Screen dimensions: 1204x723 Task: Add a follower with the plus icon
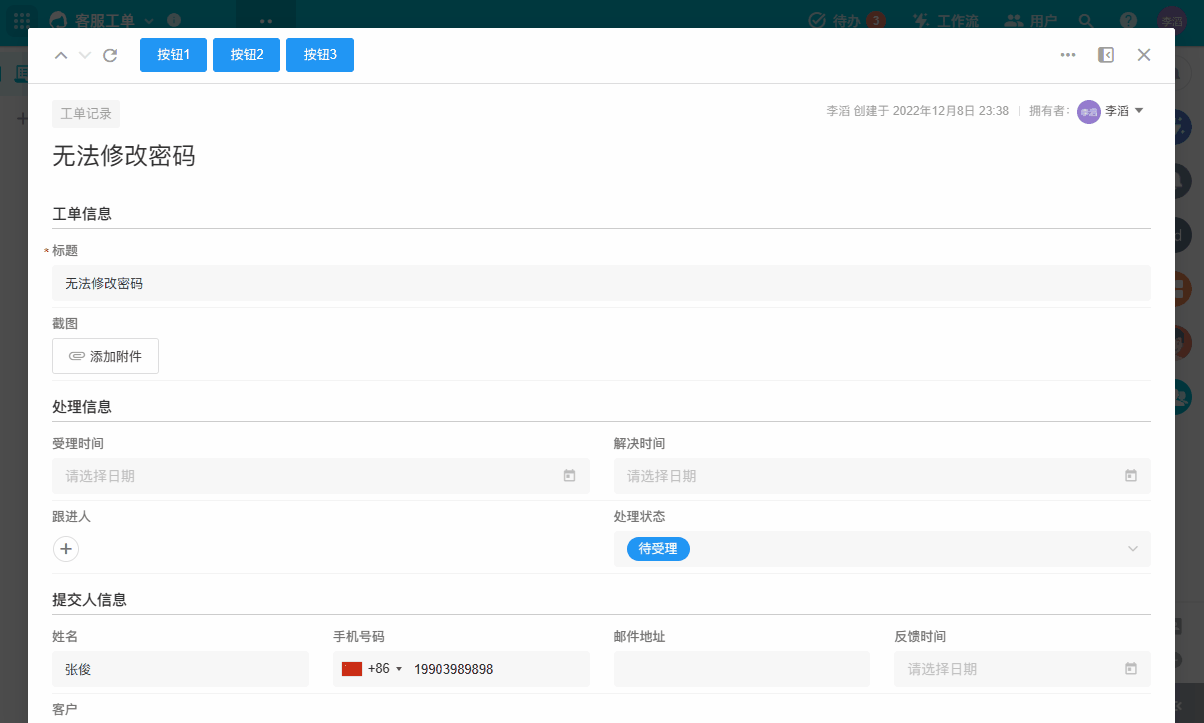click(66, 549)
